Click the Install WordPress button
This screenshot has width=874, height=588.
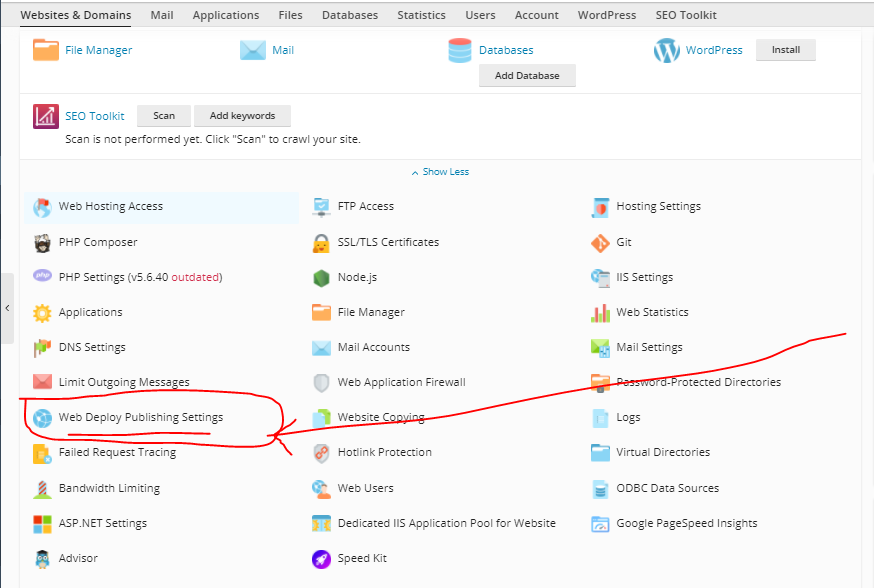786,50
